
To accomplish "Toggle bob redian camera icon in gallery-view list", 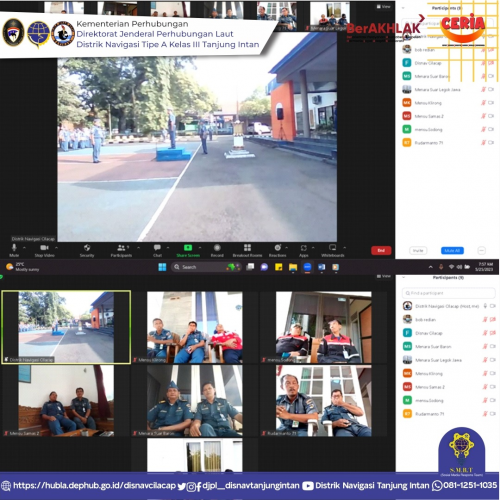I will pyautogui.click(x=493, y=319).
